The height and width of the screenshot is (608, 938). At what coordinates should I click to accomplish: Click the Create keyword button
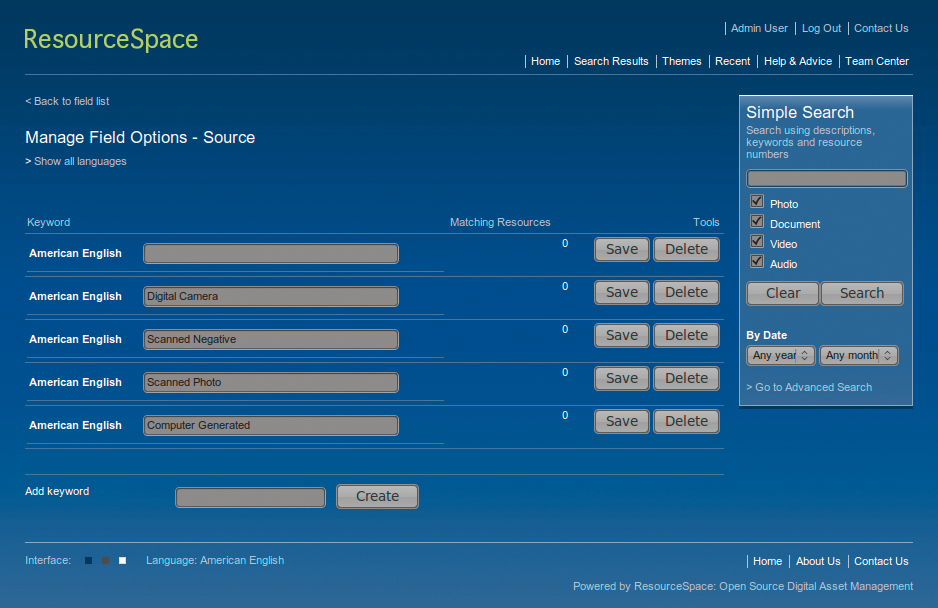pos(377,497)
